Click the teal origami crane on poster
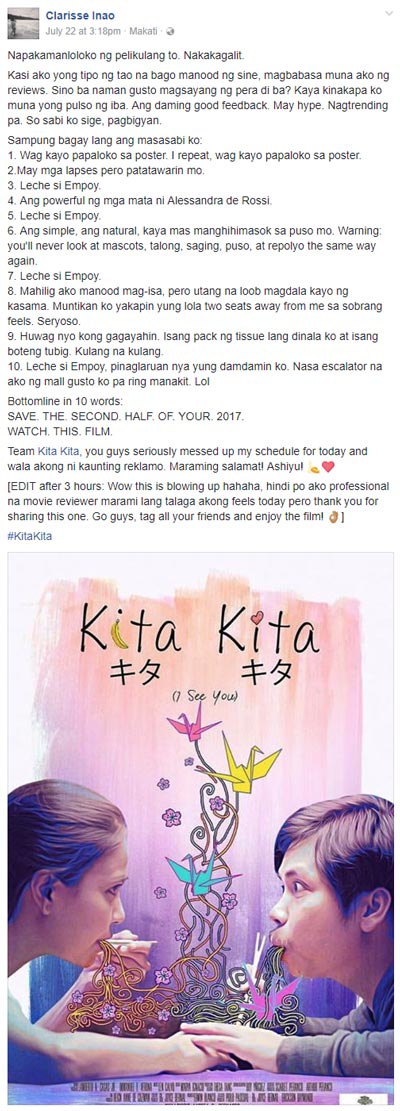 click(200, 877)
